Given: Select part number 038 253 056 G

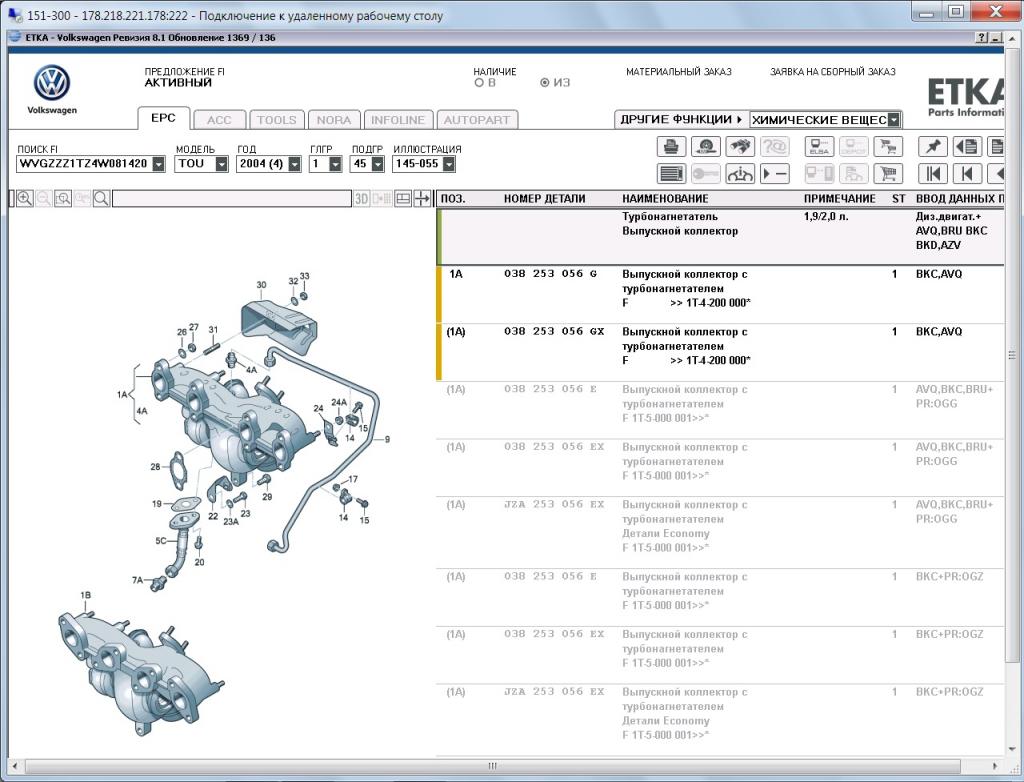Looking at the screenshot, I should pos(551,274).
